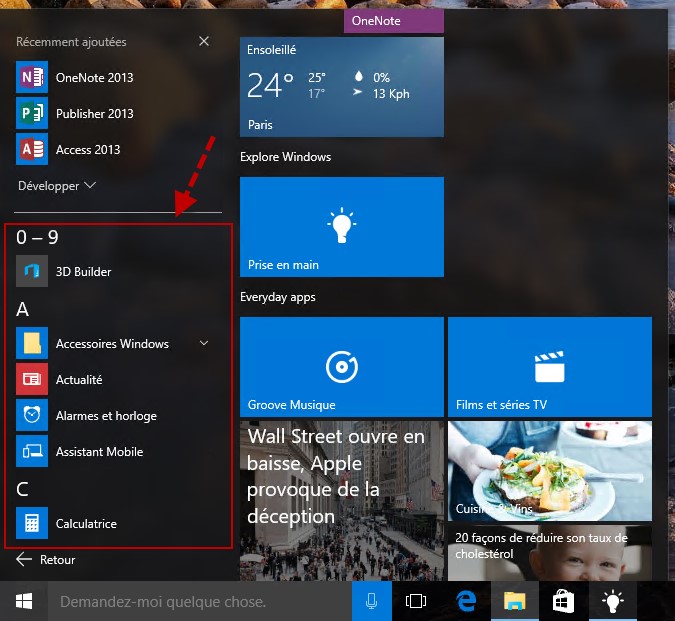The height and width of the screenshot is (621, 675).
Task: Select the Publisher 2013 label
Action: (95, 114)
